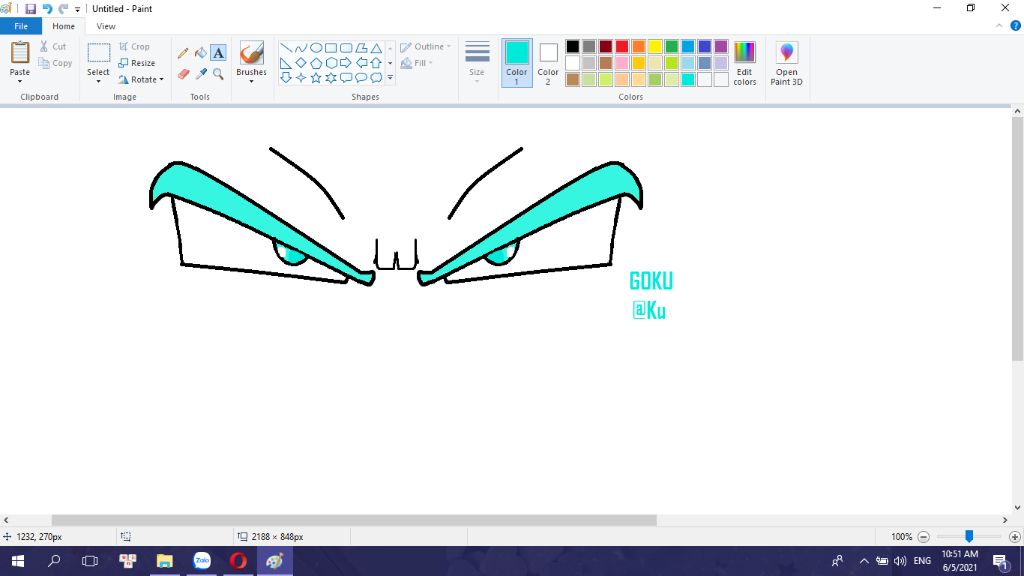
Task: Click the Crop button
Action: [x=135, y=46]
